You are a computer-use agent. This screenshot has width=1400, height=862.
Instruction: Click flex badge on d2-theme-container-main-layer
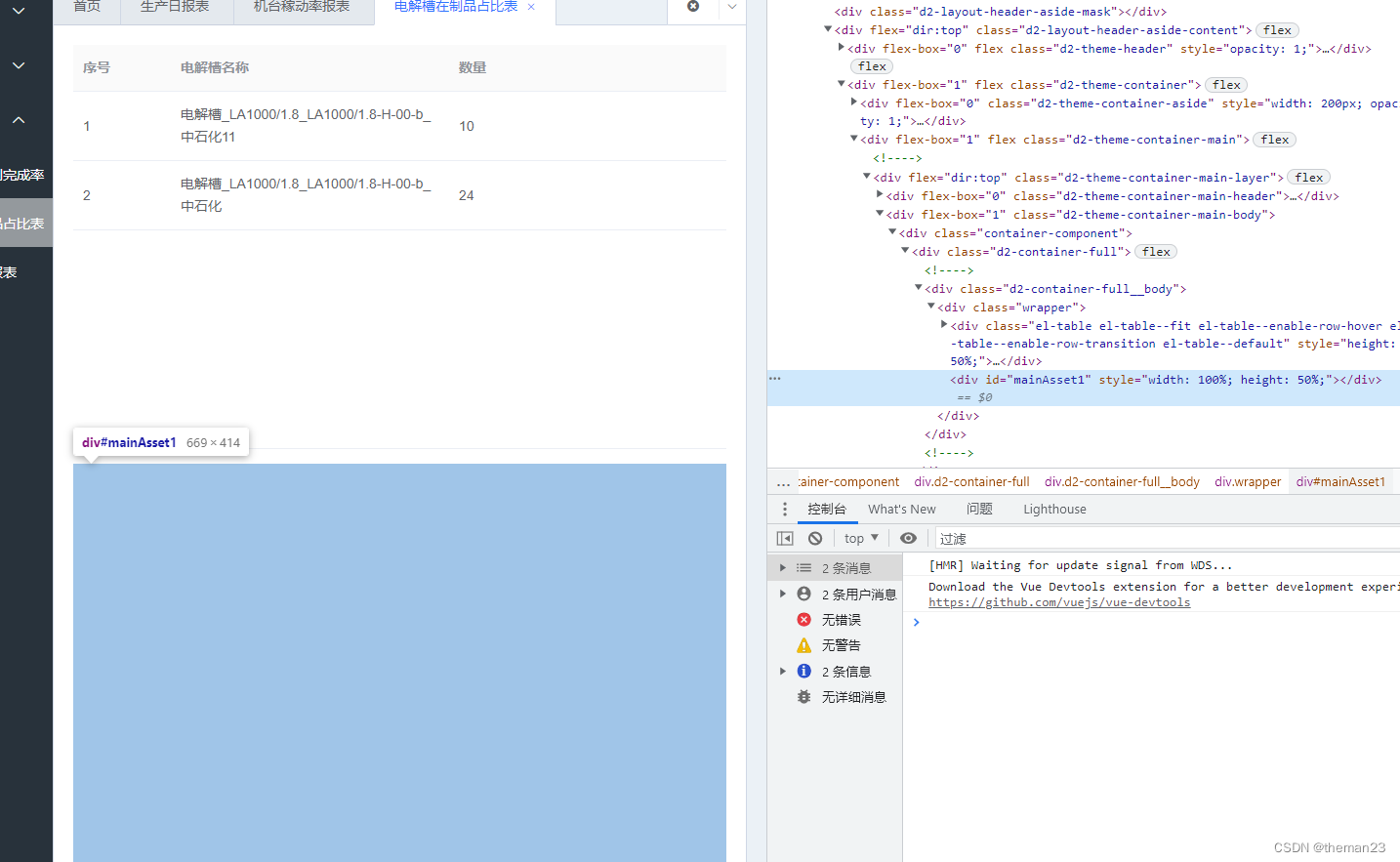click(1309, 178)
